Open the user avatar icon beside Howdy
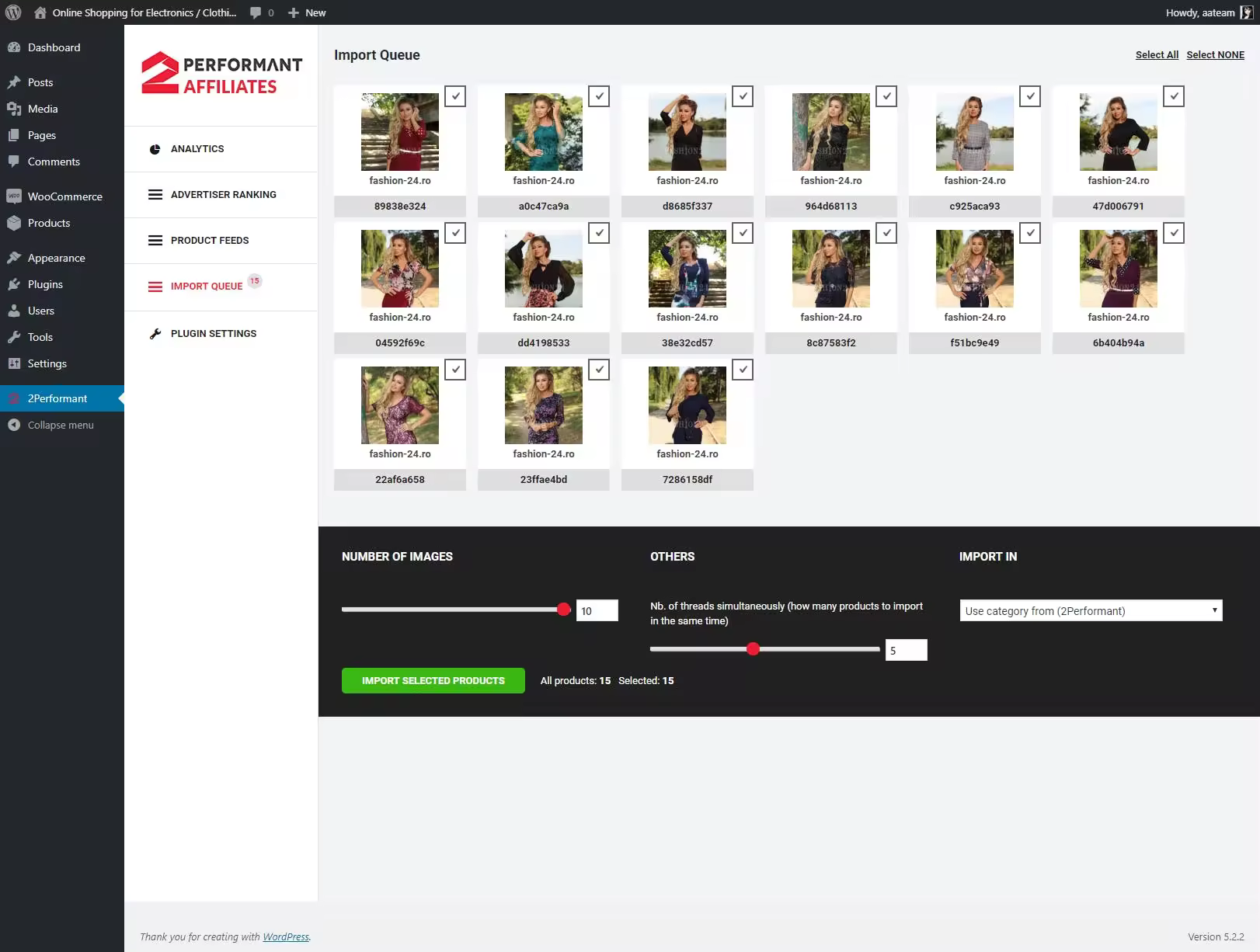1260x952 pixels. (1246, 12)
